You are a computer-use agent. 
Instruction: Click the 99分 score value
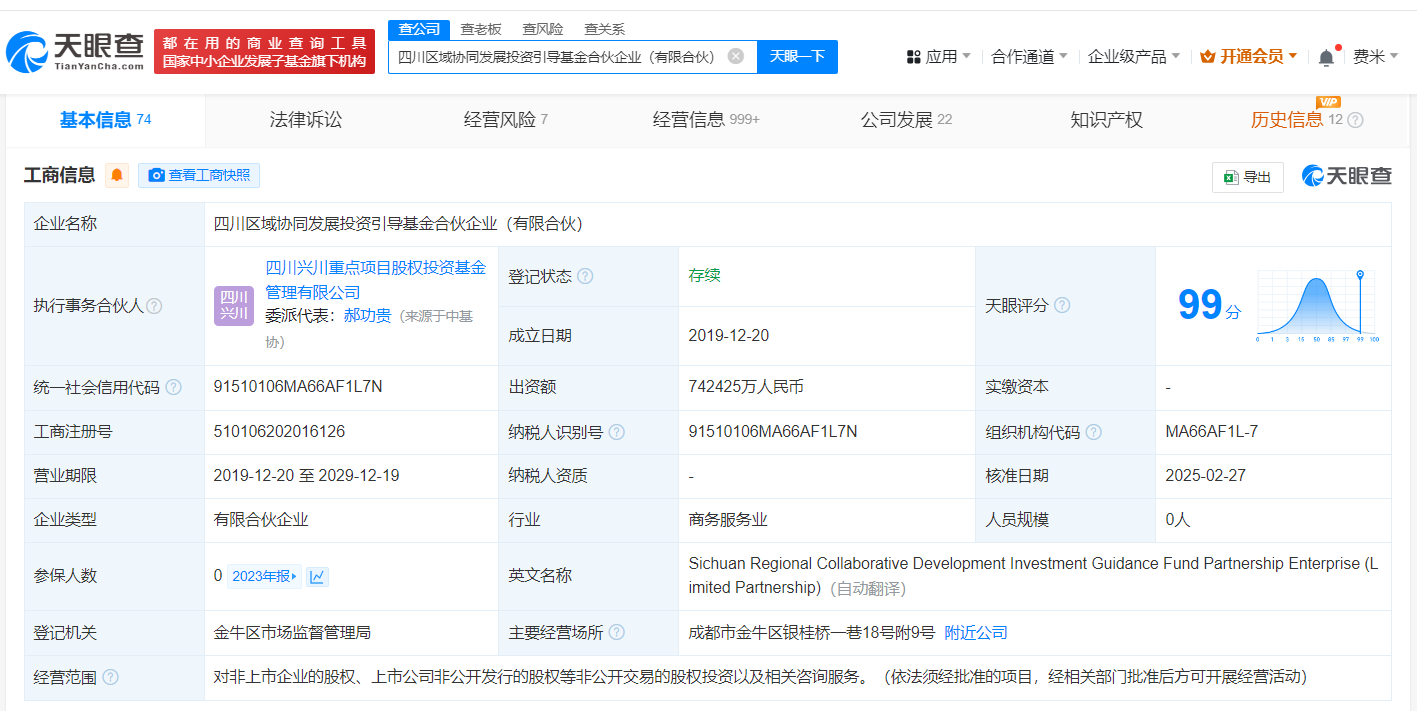pos(1209,305)
